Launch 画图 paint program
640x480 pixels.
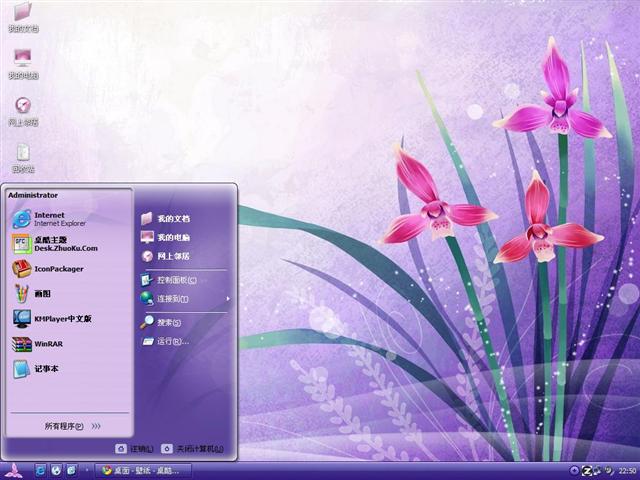69,293
